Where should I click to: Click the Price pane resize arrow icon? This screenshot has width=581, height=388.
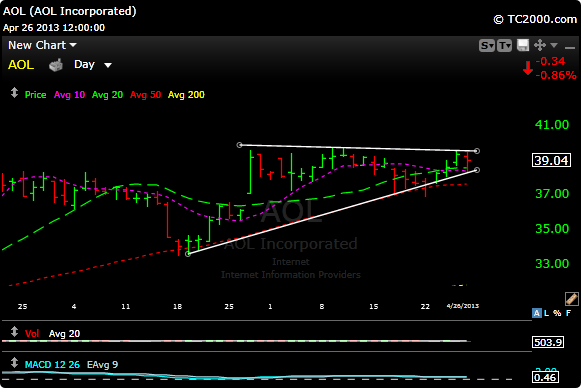[14, 93]
